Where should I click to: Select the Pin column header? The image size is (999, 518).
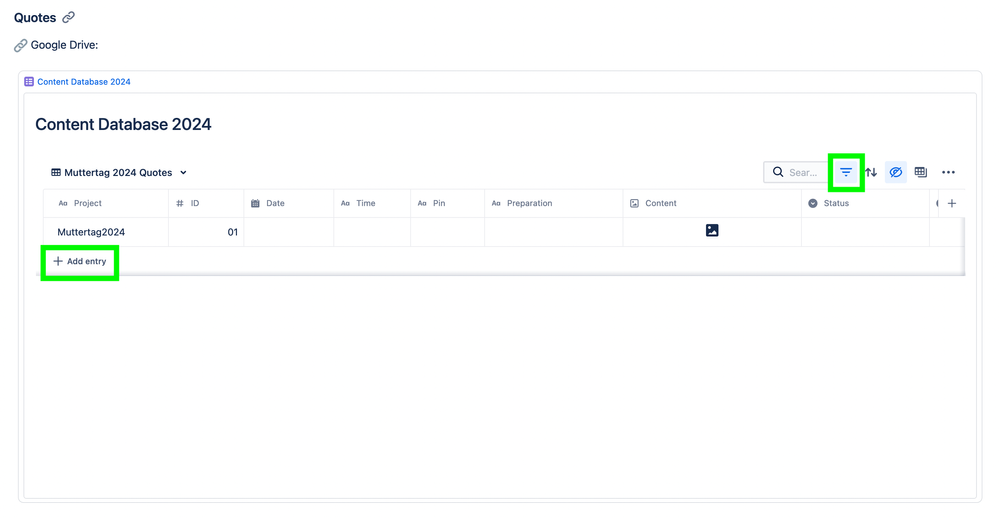447,203
